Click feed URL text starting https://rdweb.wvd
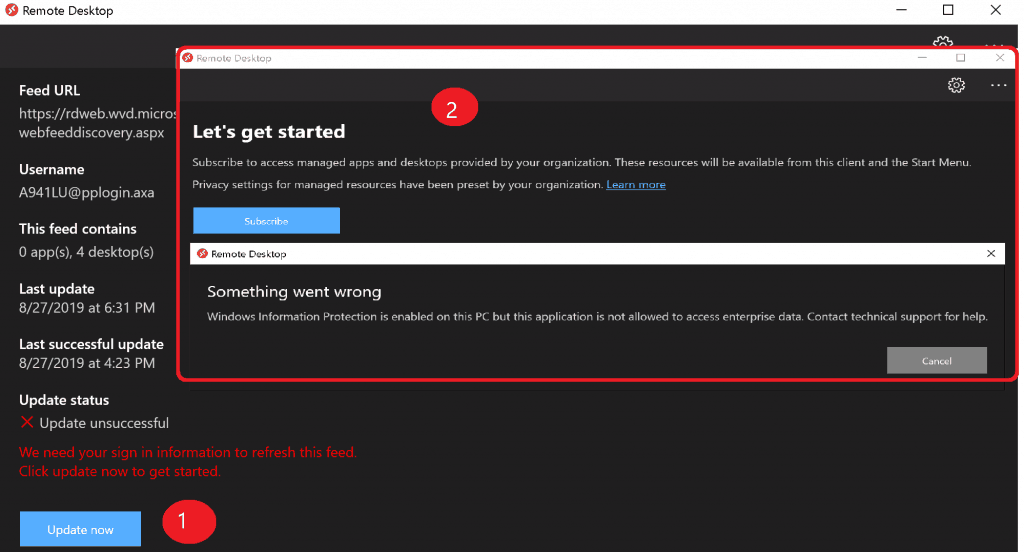 coord(97,113)
